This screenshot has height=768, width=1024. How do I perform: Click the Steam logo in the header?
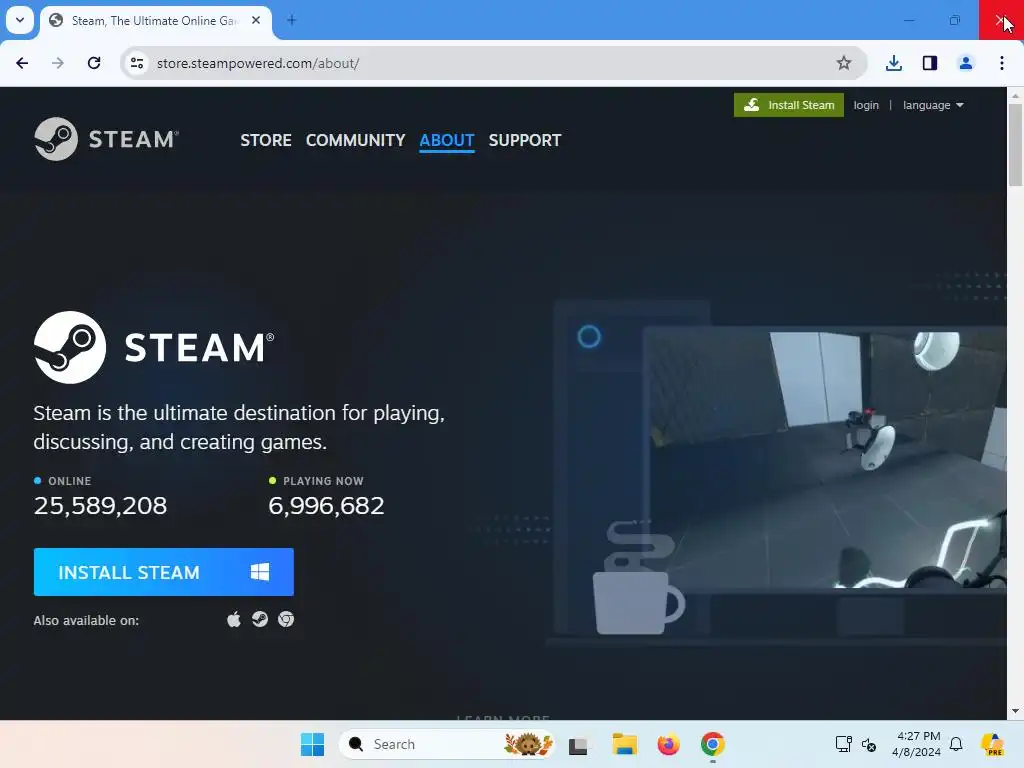pos(106,139)
